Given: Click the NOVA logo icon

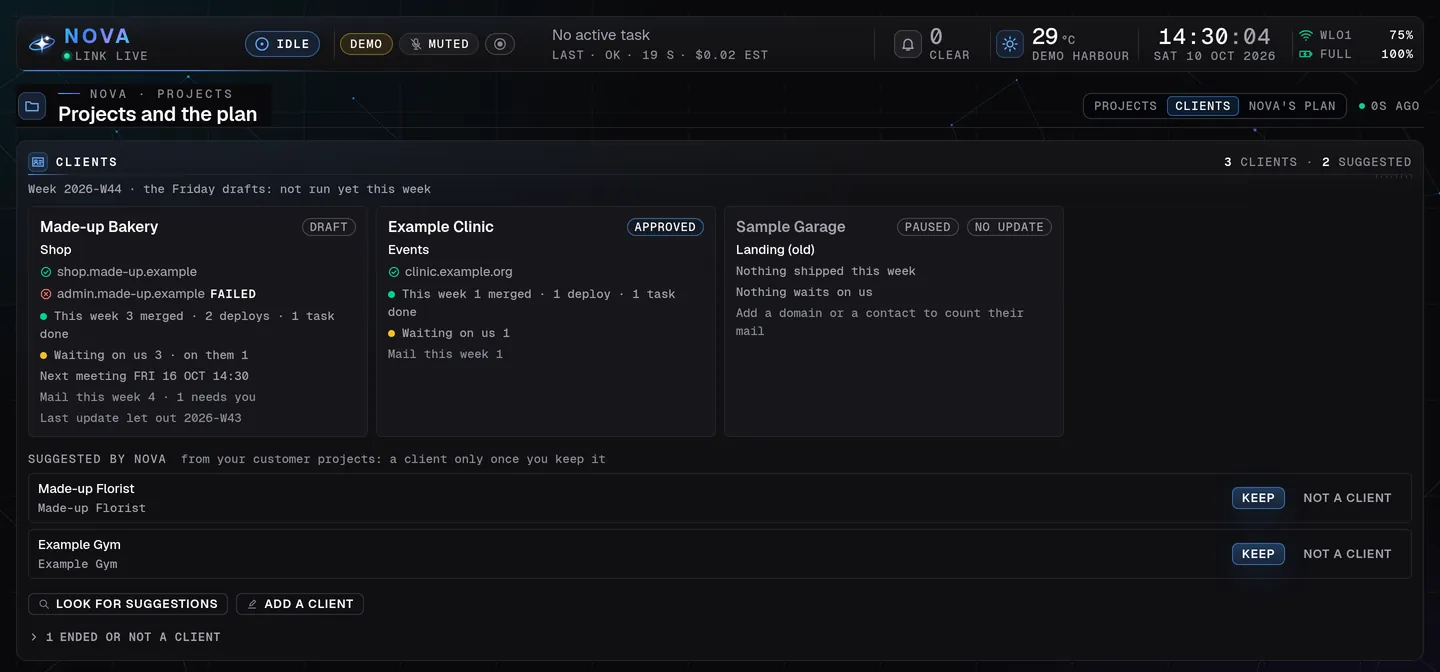Looking at the screenshot, I should 41,44.
